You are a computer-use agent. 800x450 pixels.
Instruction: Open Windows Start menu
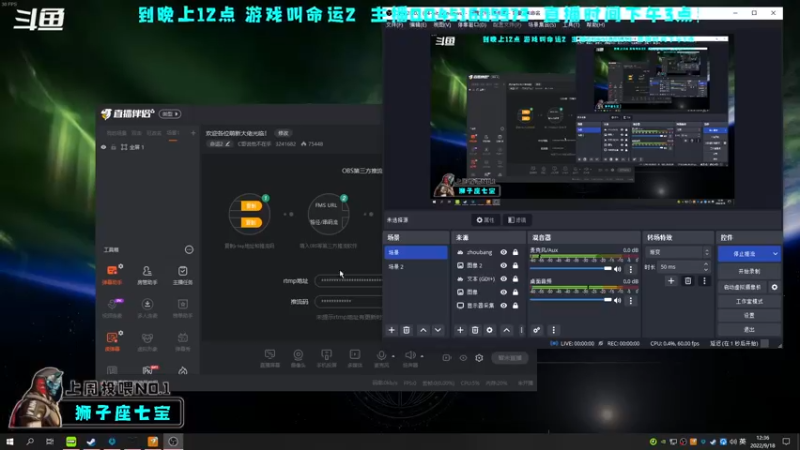tap(10, 441)
